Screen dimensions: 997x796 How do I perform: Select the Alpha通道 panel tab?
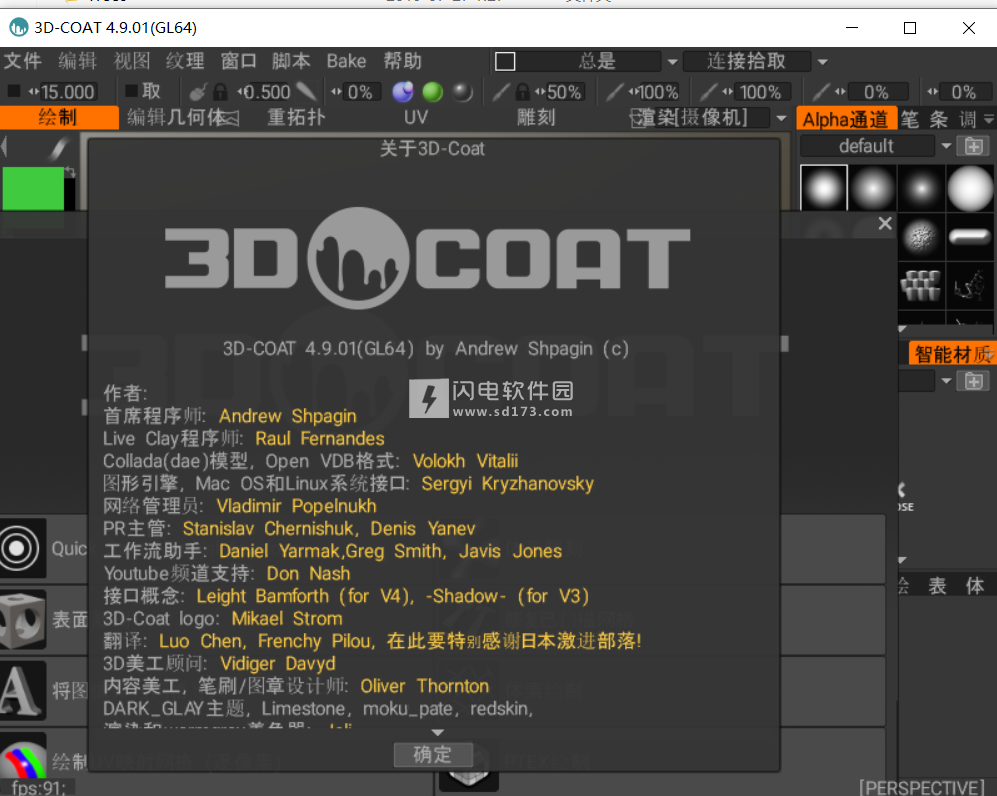(x=846, y=119)
